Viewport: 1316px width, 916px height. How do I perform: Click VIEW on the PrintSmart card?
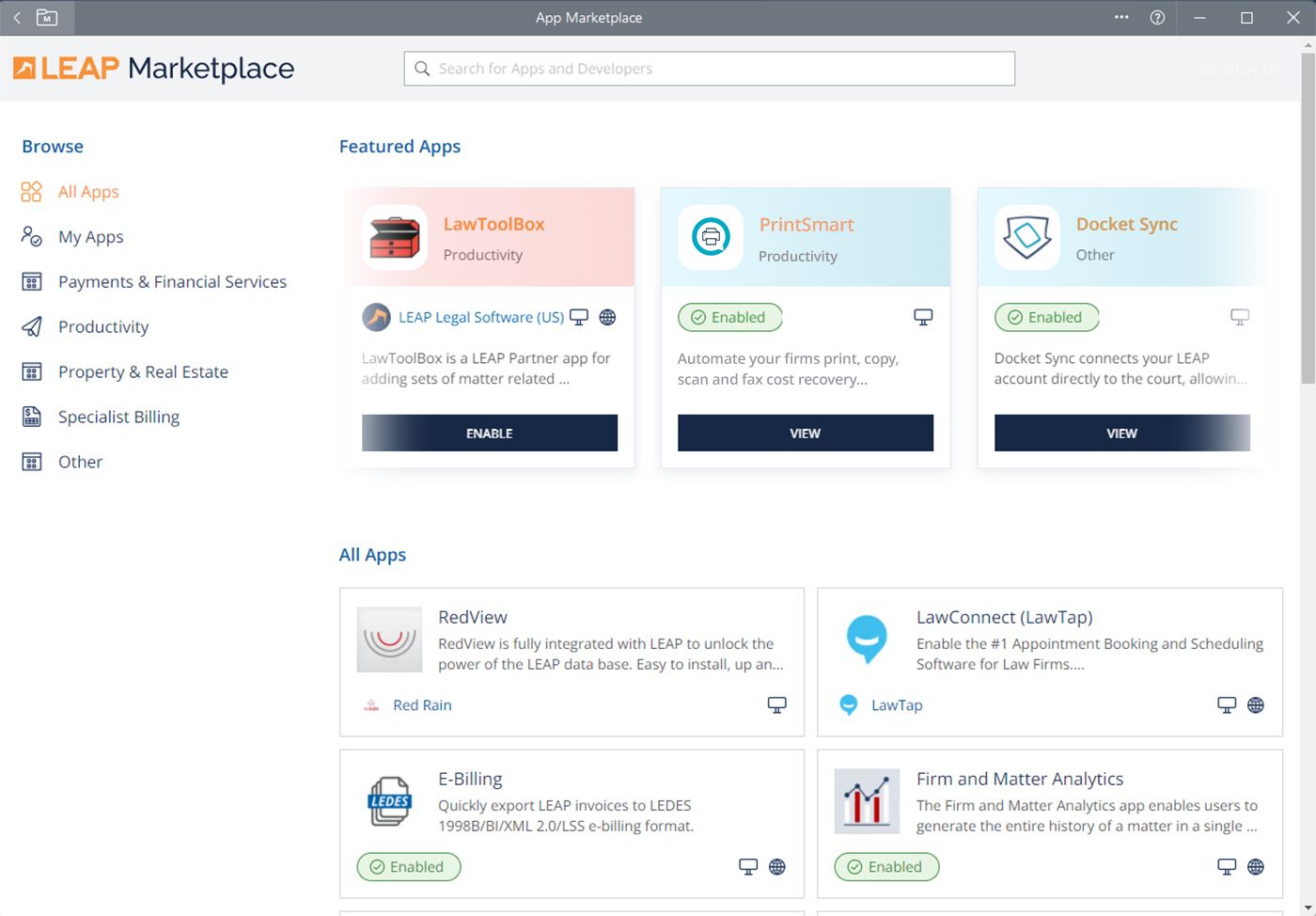point(805,433)
